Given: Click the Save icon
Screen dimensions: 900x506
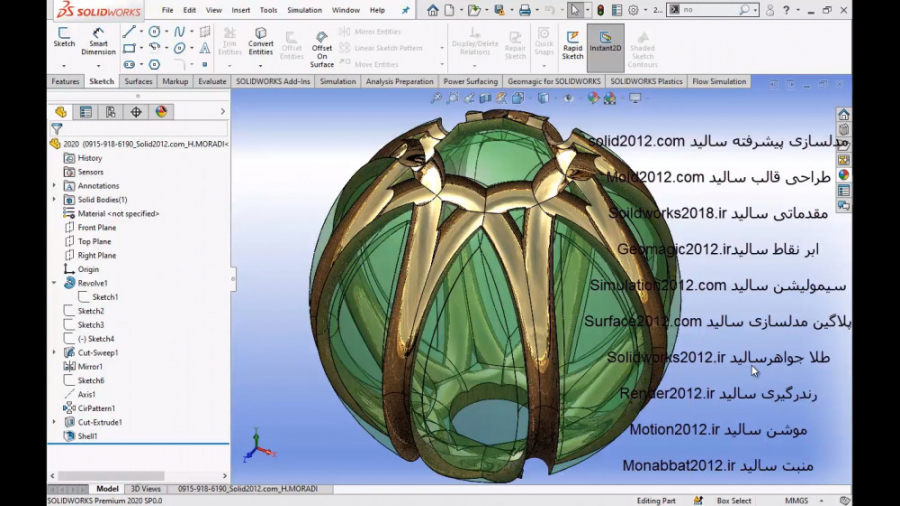Looking at the screenshot, I should pyautogui.click(x=499, y=10).
